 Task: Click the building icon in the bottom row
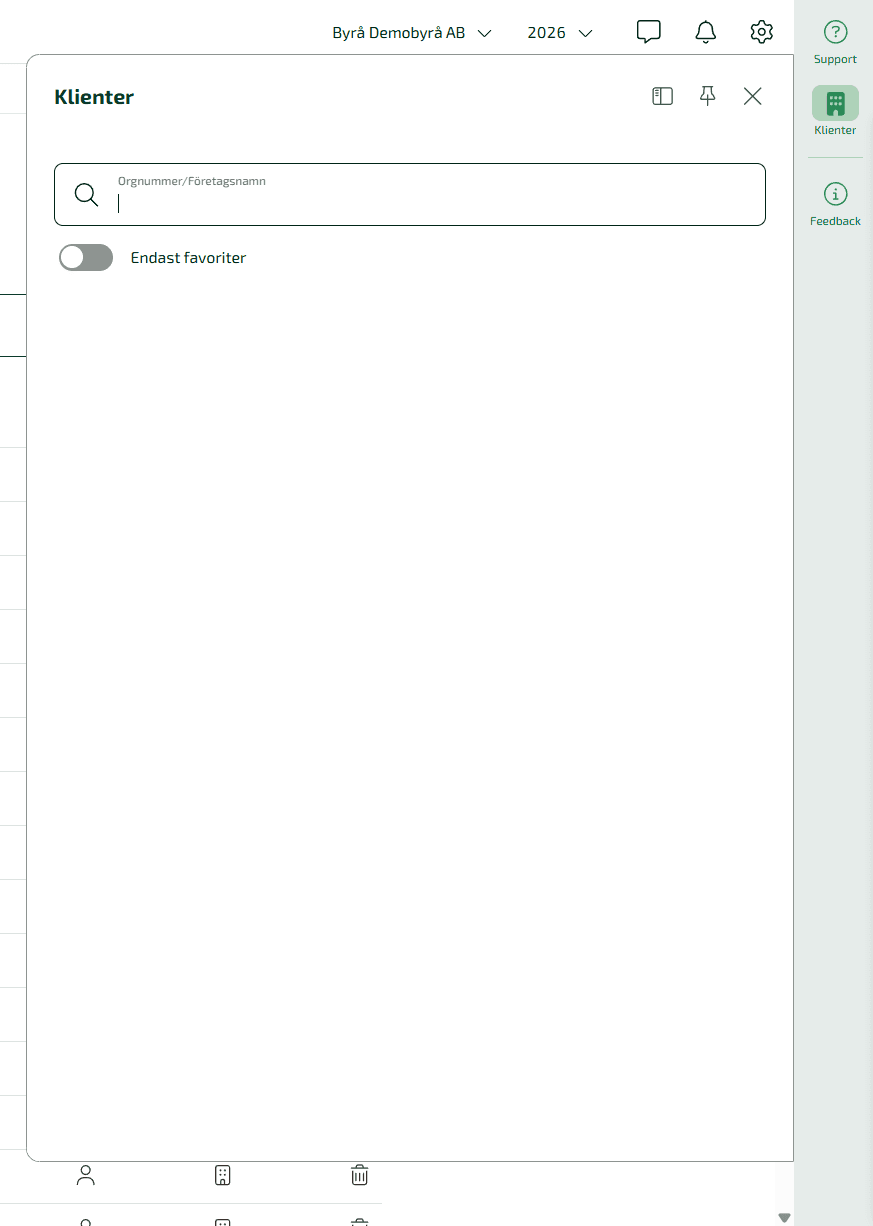click(x=223, y=1175)
